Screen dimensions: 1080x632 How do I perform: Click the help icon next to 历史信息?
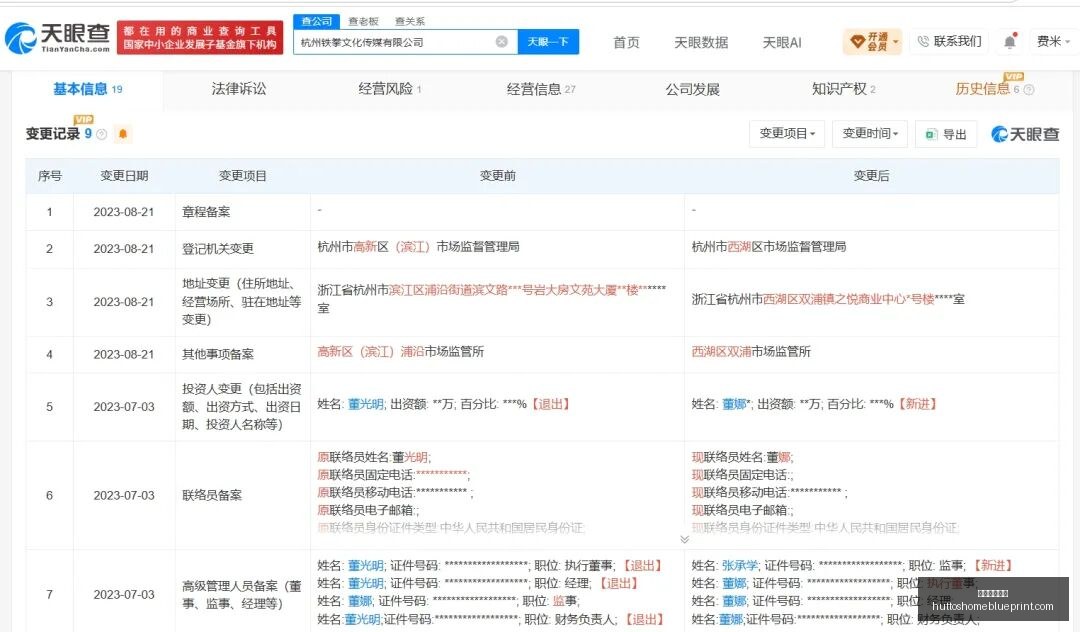[x=1029, y=89]
